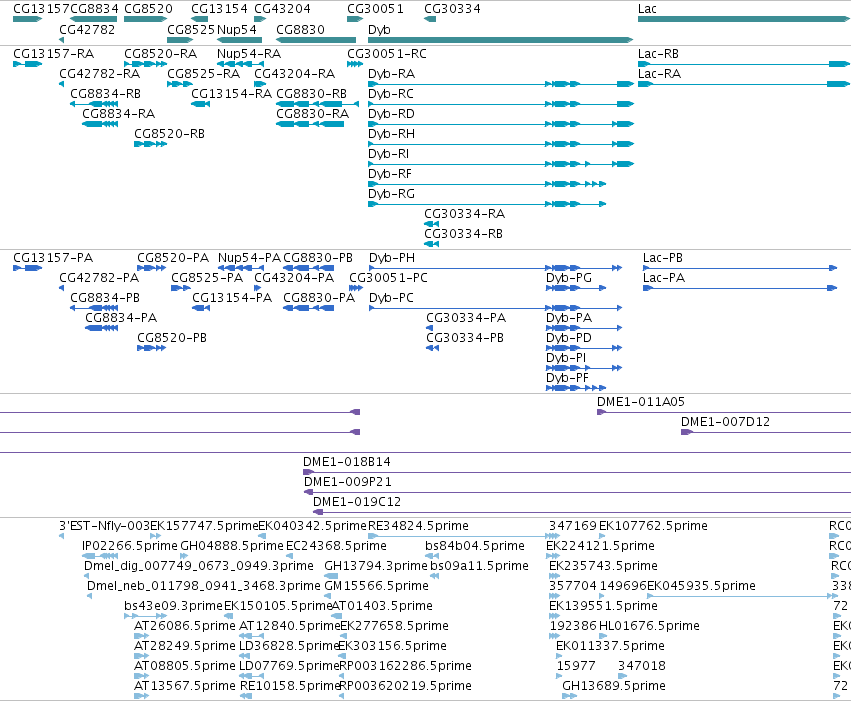Open protein label Dyb-PD
851x701 pixels.
coord(568,338)
